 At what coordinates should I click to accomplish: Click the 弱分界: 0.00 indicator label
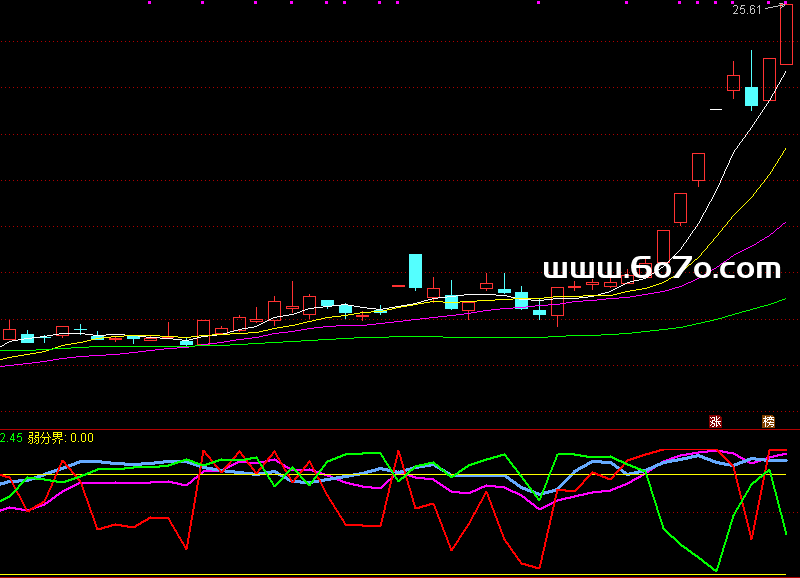tap(61, 438)
